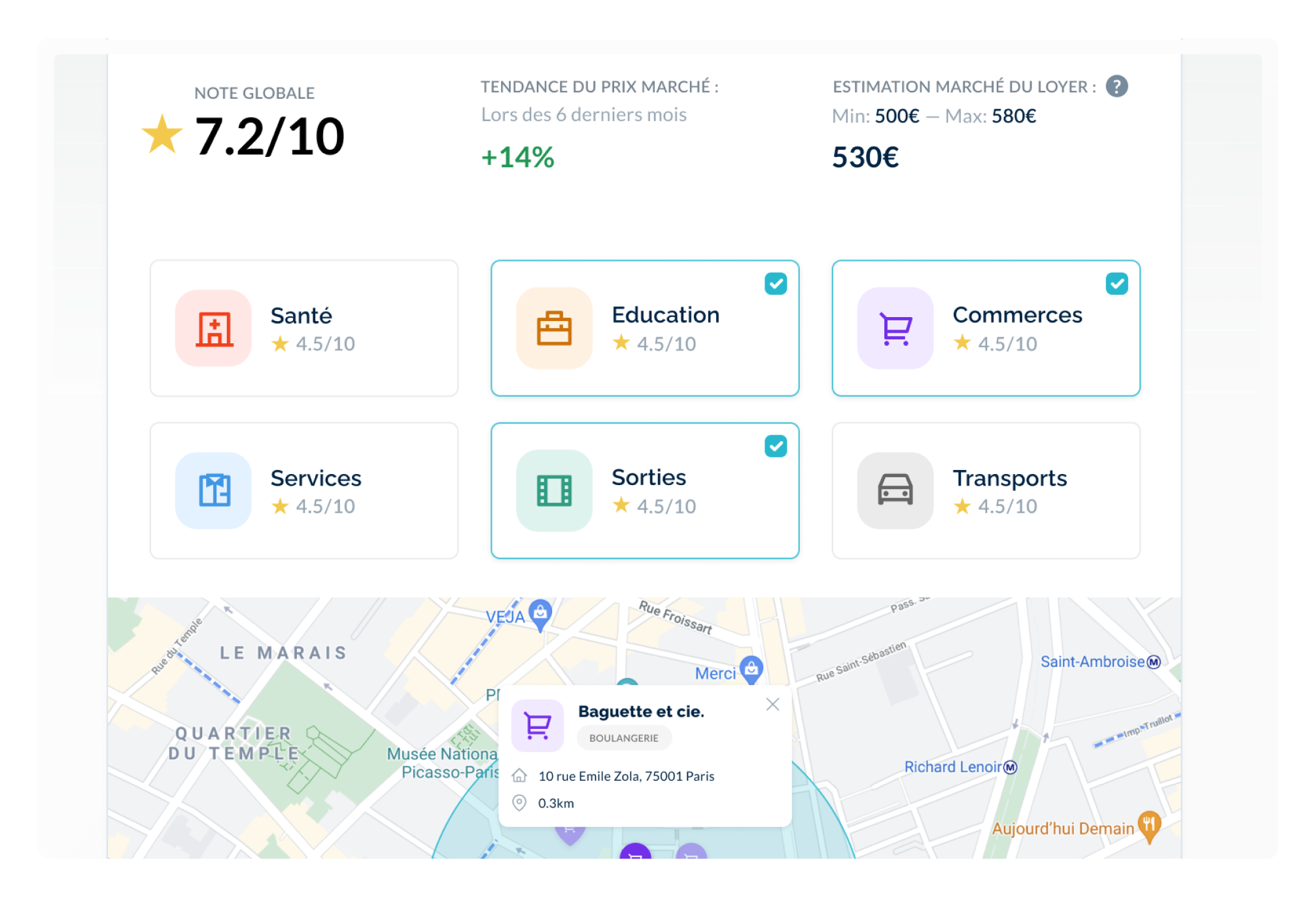1316x897 pixels.
Task: Click the help question mark icon
Action: coord(1117,86)
